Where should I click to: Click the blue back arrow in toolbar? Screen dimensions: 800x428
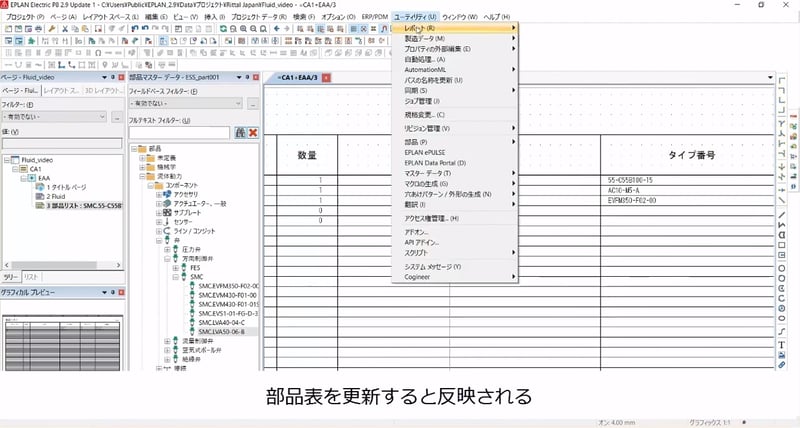click(x=276, y=29)
